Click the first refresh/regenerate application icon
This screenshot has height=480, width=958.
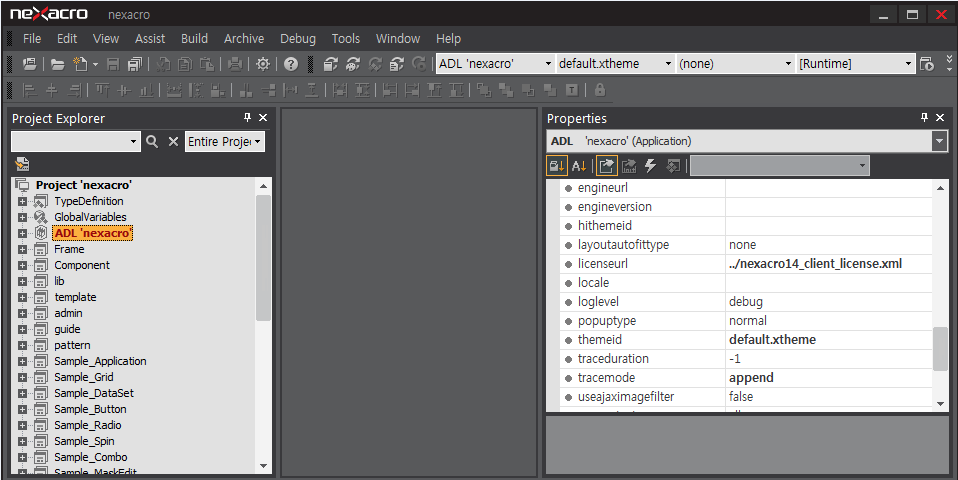click(331, 64)
